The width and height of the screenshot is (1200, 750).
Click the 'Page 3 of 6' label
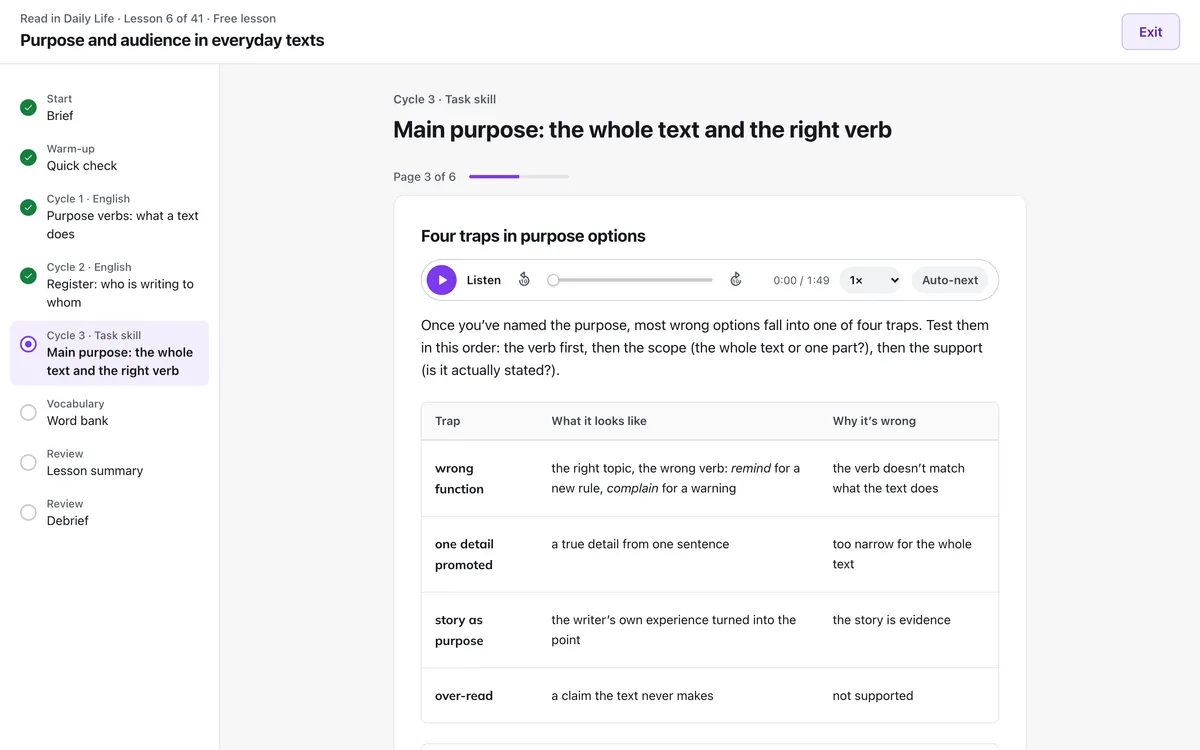pyautogui.click(x=424, y=177)
